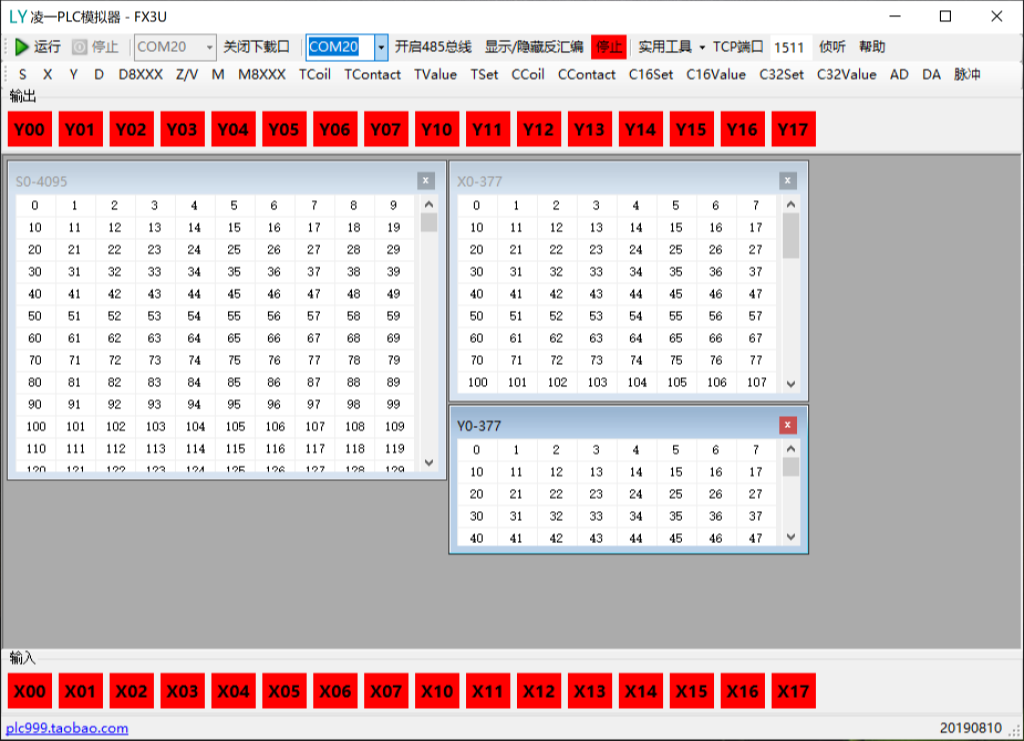Toggle input X17 switch
This screenshot has width=1024, height=741.
(793, 691)
